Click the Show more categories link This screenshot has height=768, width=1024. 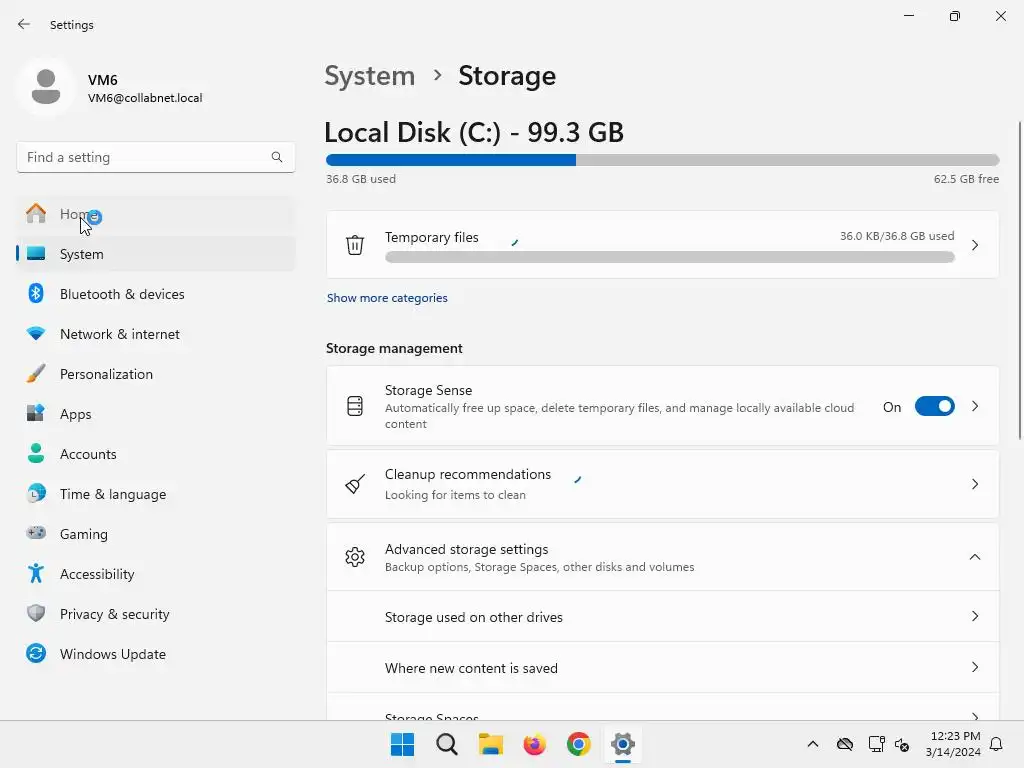pyautogui.click(x=387, y=298)
